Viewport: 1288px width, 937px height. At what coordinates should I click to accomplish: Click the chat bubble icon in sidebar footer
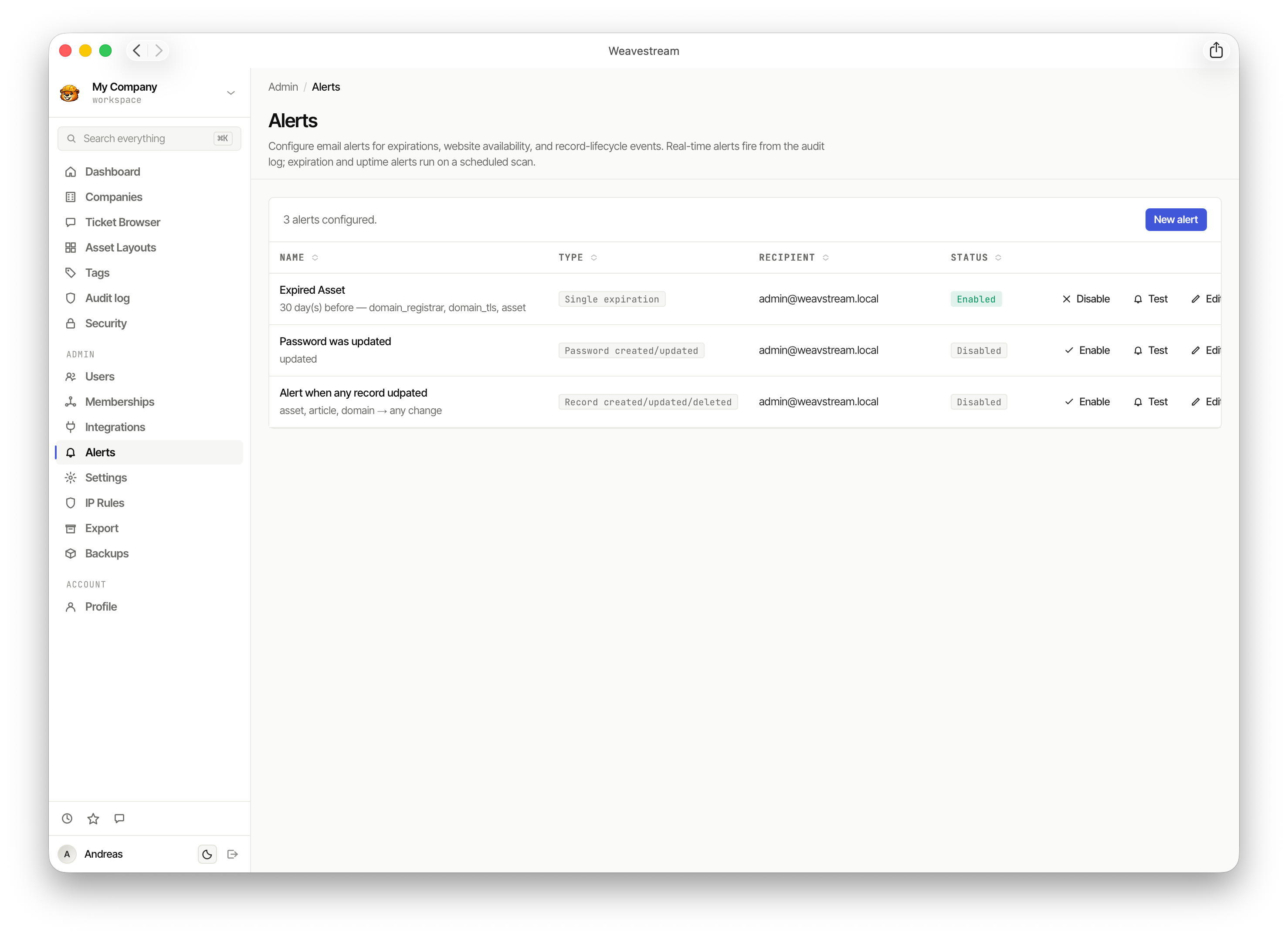tap(119, 818)
